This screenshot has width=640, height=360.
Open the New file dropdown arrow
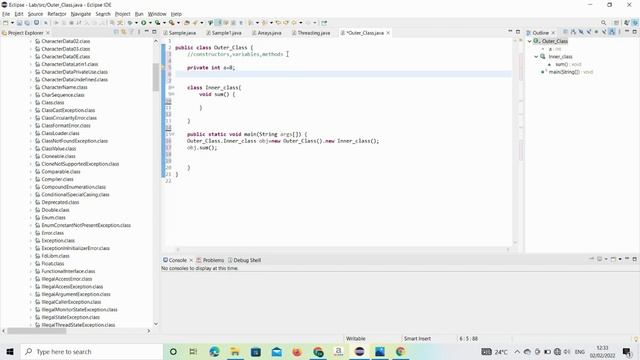12,23
